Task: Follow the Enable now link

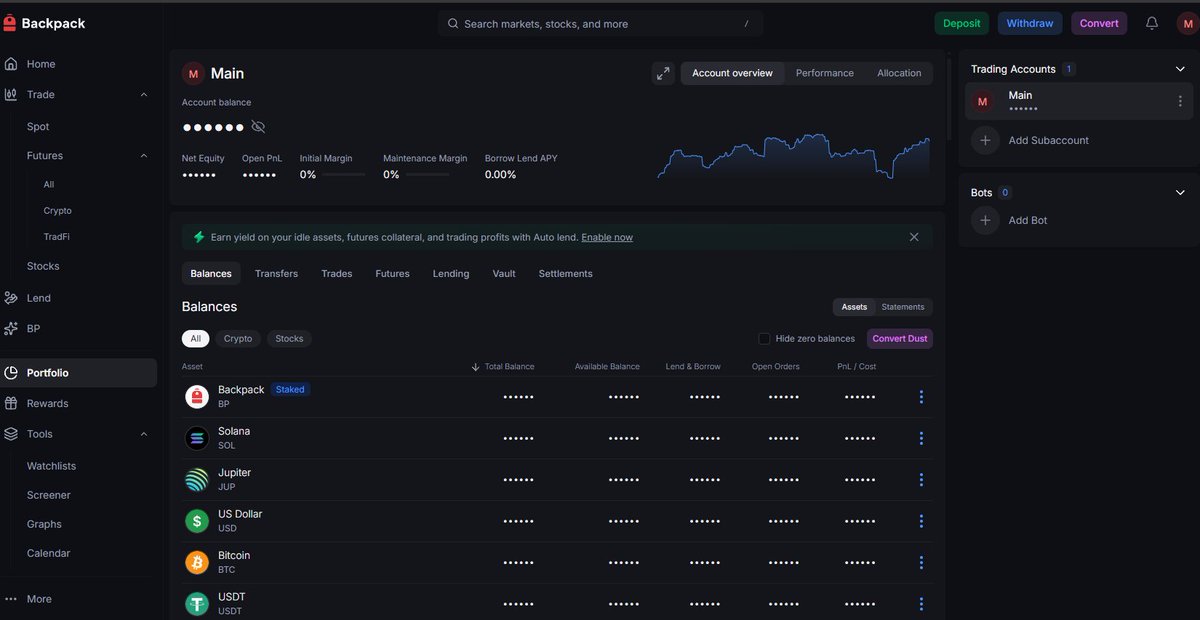Action: pos(607,237)
